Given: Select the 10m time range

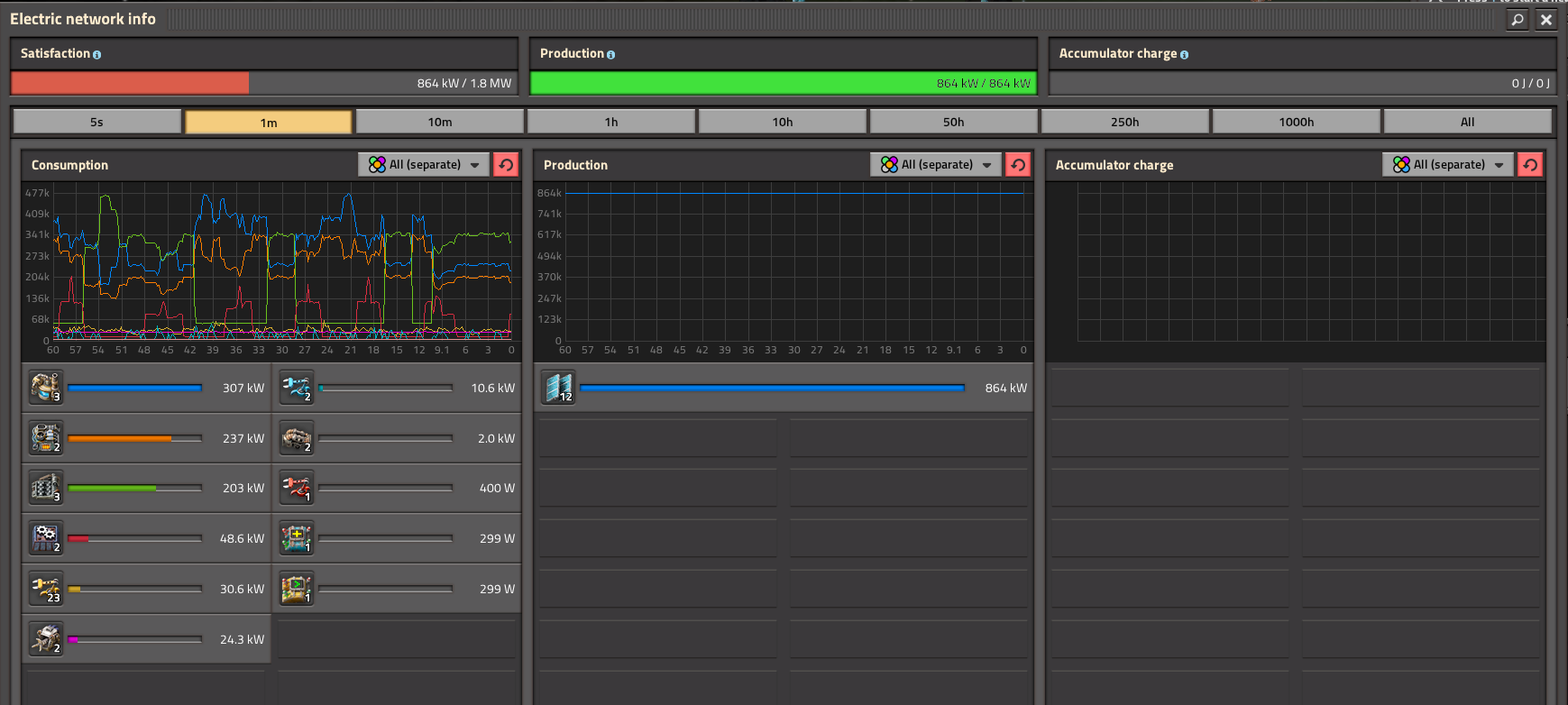Looking at the screenshot, I should pyautogui.click(x=440, y=122).
